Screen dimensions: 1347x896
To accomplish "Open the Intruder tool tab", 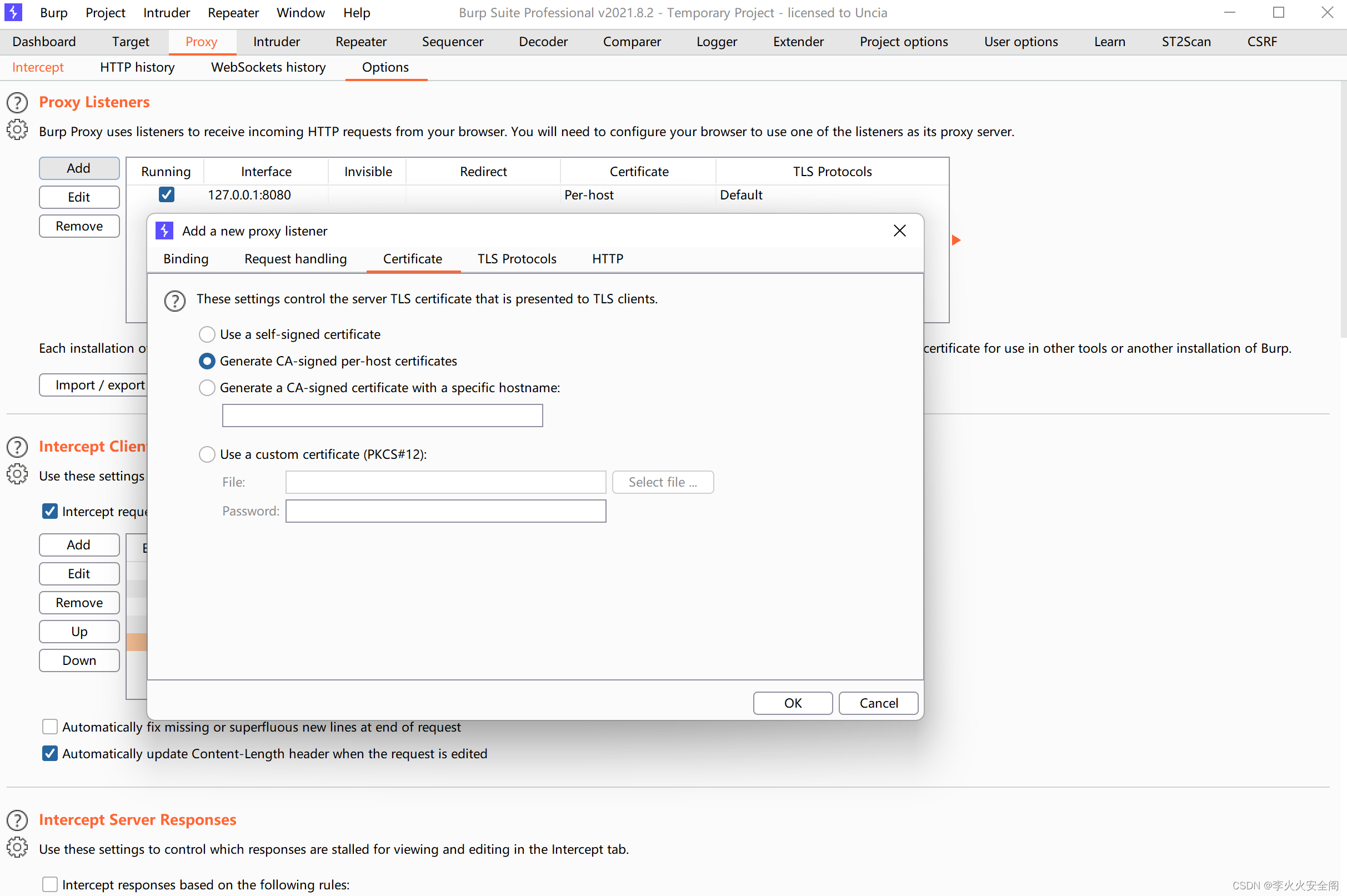I will pos(277,42).
